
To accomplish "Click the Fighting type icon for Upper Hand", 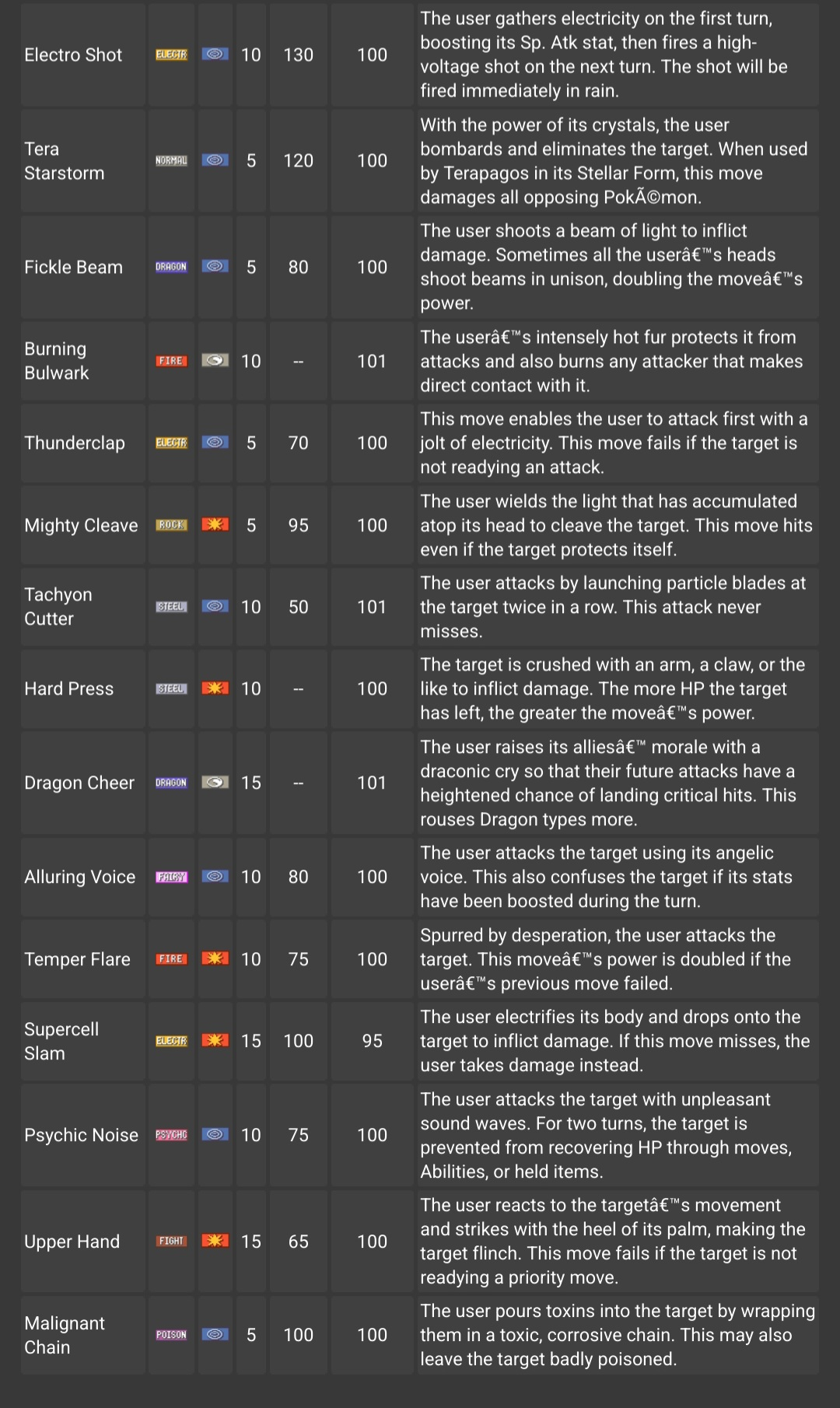I will (x=171, y=1242).
